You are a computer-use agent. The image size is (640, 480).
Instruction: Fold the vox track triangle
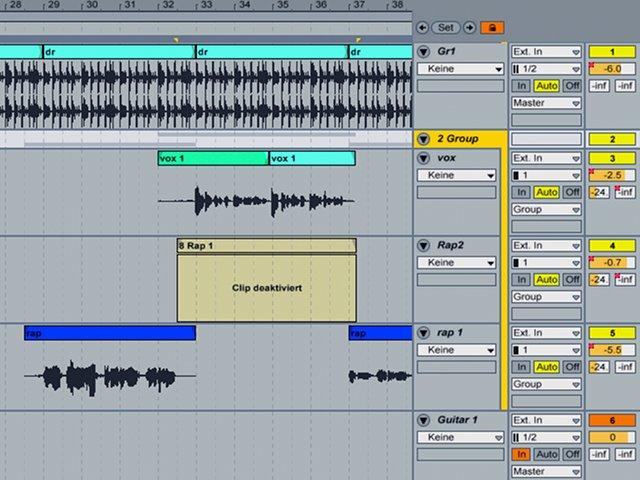click(424, 158)
